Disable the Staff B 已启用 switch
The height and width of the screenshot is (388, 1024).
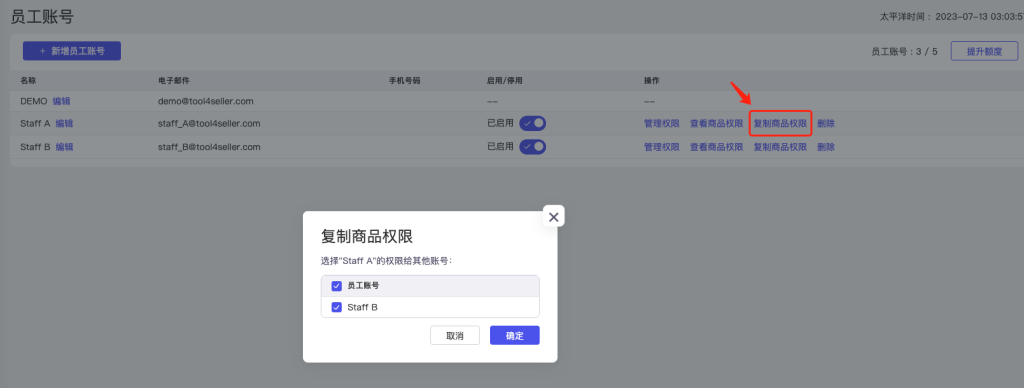coord(532,147)
